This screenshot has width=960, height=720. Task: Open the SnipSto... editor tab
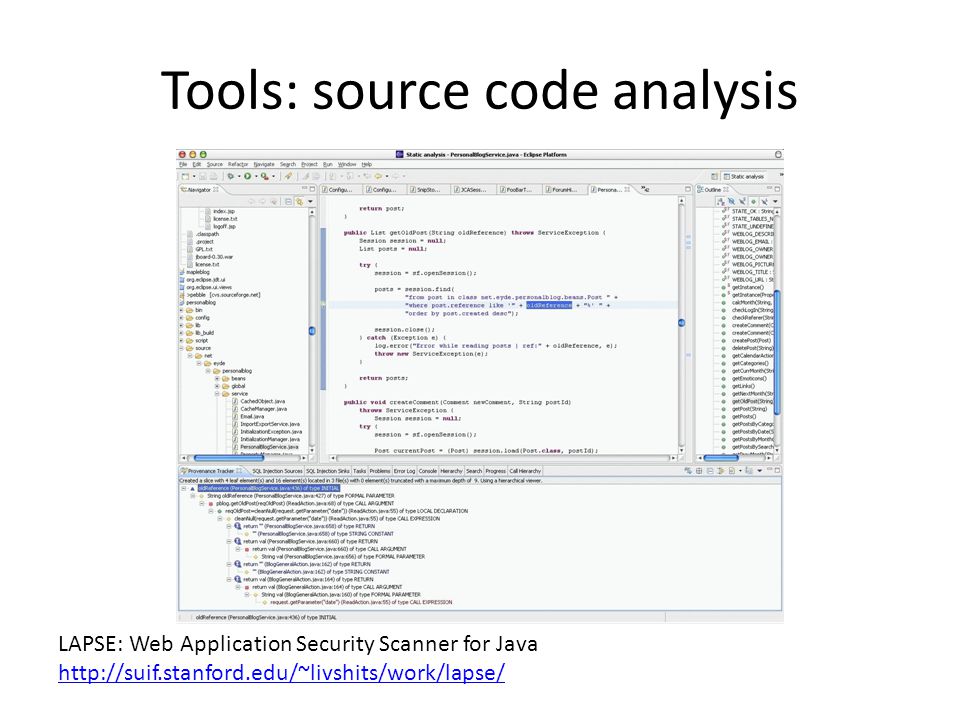(x=425, y=190)
